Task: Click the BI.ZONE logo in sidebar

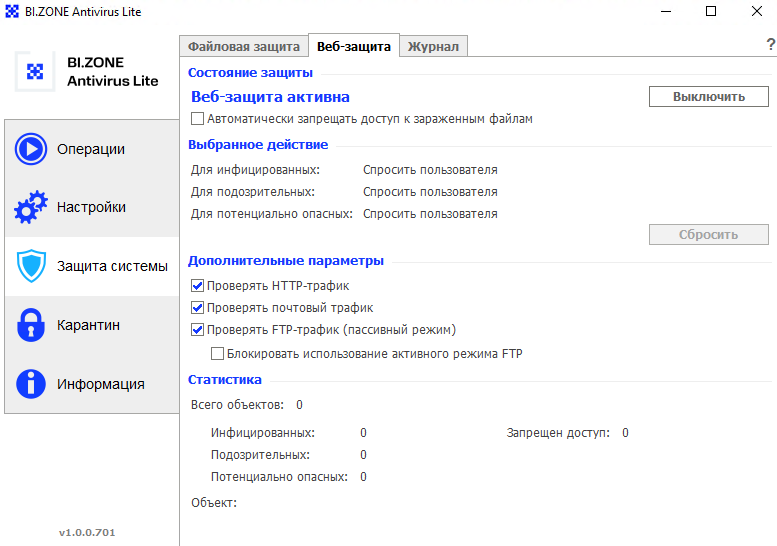Action: (35, 71)
